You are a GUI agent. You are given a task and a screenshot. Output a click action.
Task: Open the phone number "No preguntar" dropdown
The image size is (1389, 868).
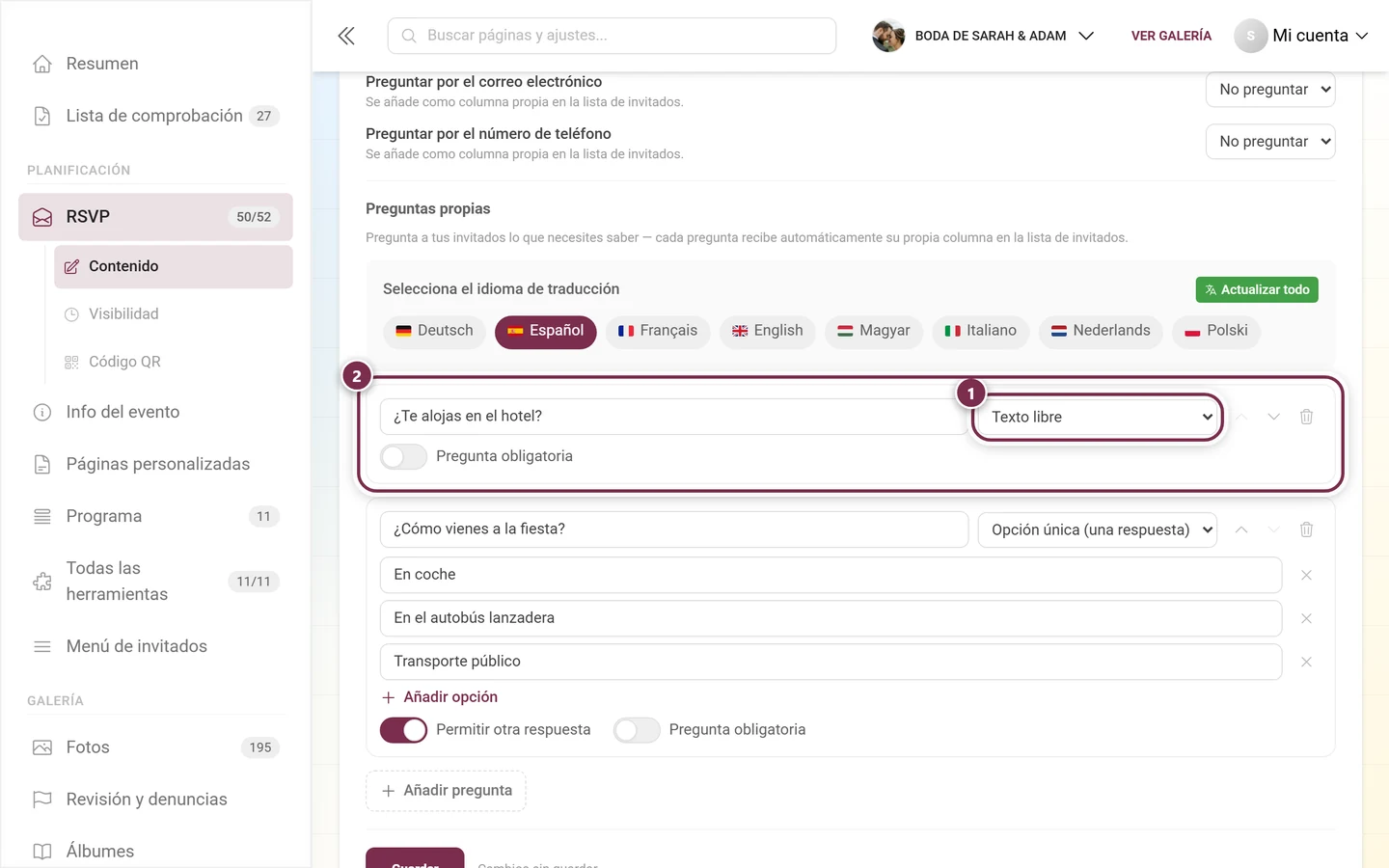tap(1270, 142)
